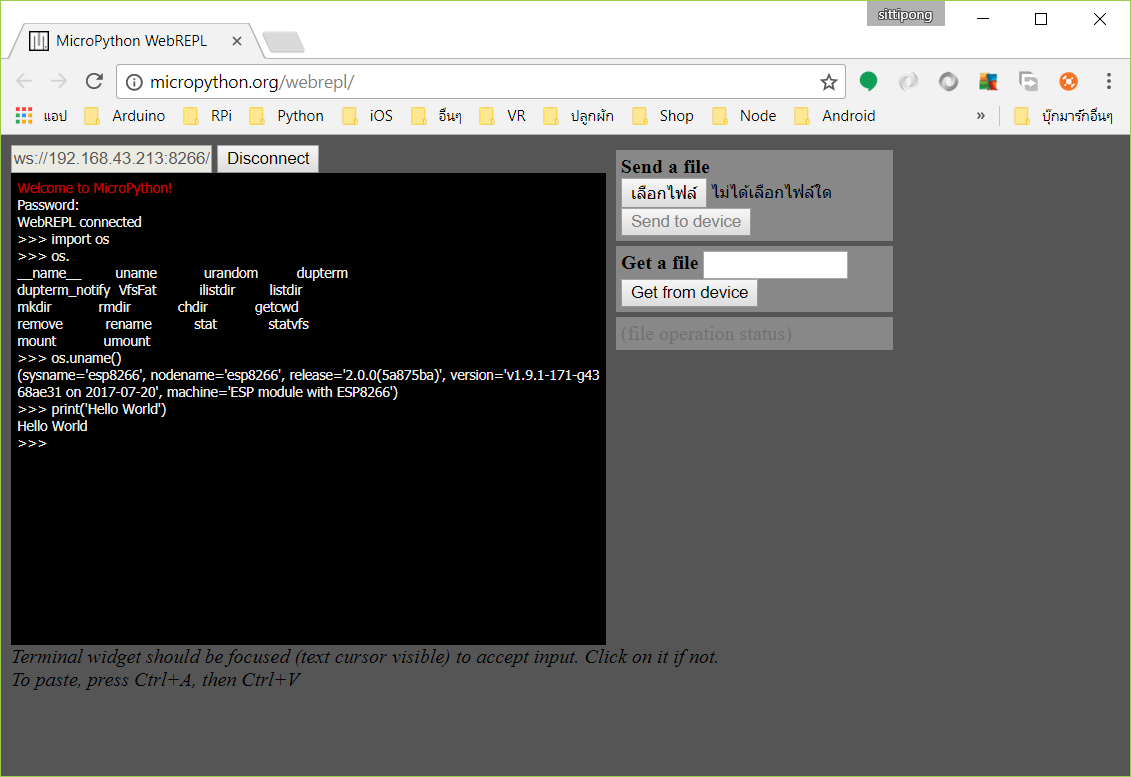Click the green chat bubble extension icon

868,81
